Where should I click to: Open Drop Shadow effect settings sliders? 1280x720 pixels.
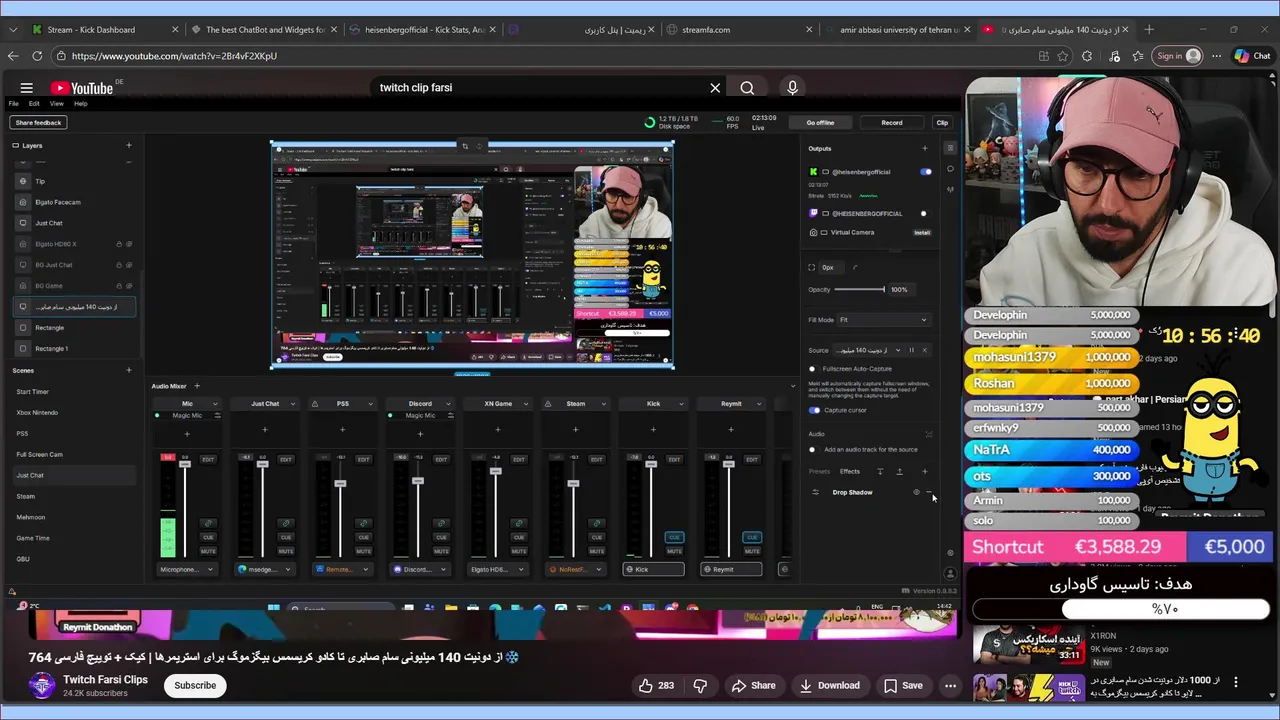pyautogui.click(x=815, y=492)
